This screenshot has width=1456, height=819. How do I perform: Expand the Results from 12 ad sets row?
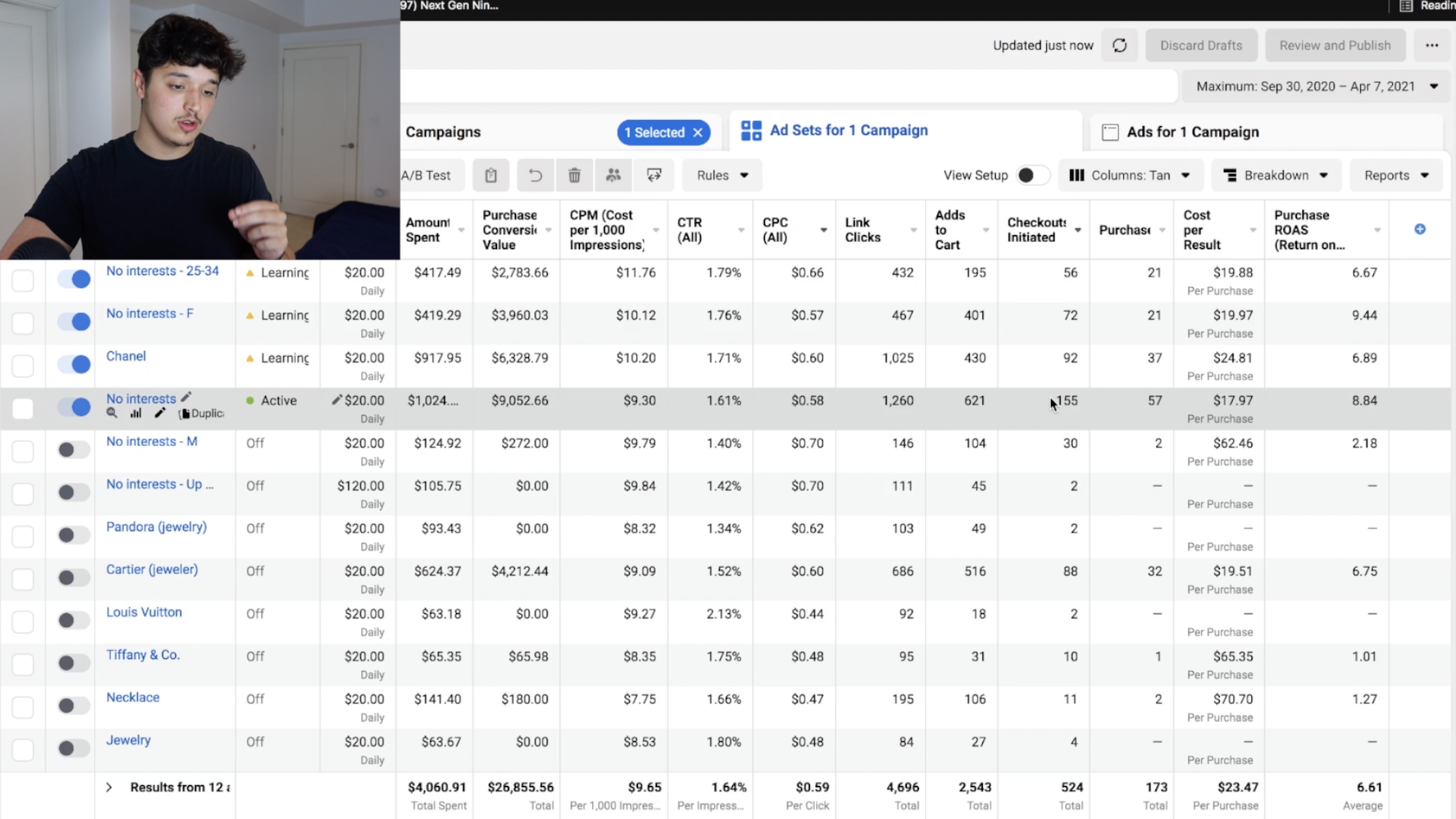pos(109,788)
